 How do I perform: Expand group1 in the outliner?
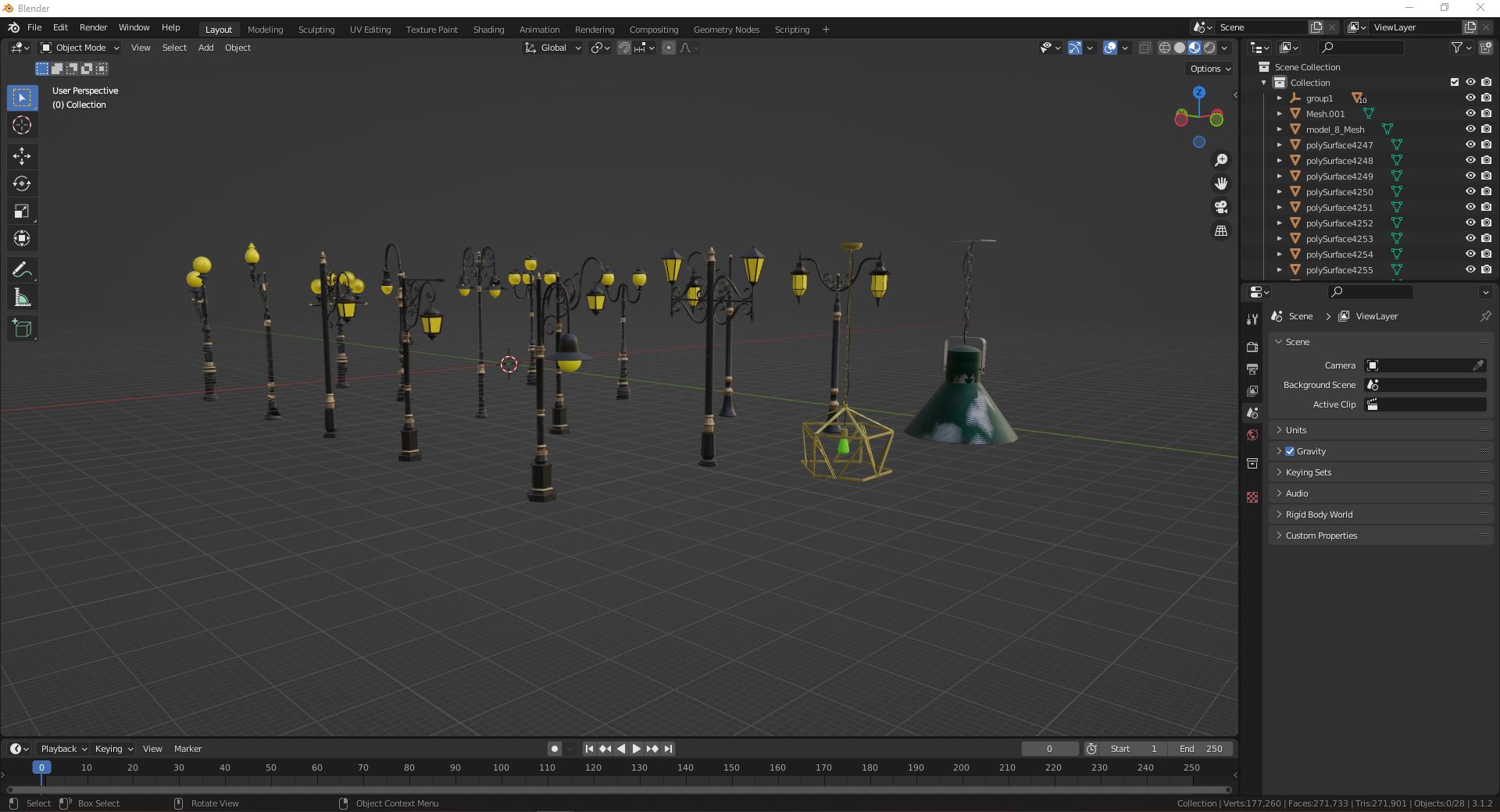pos(1279,98)
